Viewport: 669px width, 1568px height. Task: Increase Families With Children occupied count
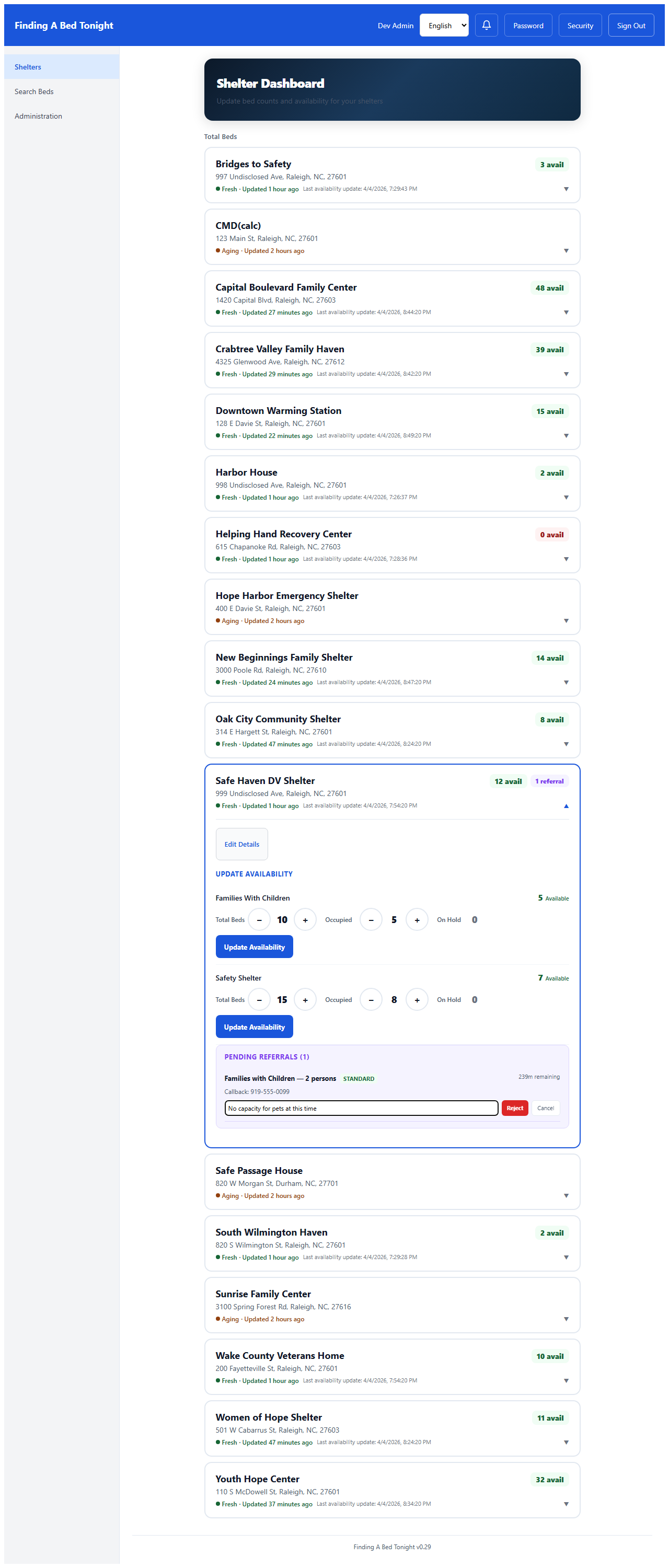coord(417,920)
